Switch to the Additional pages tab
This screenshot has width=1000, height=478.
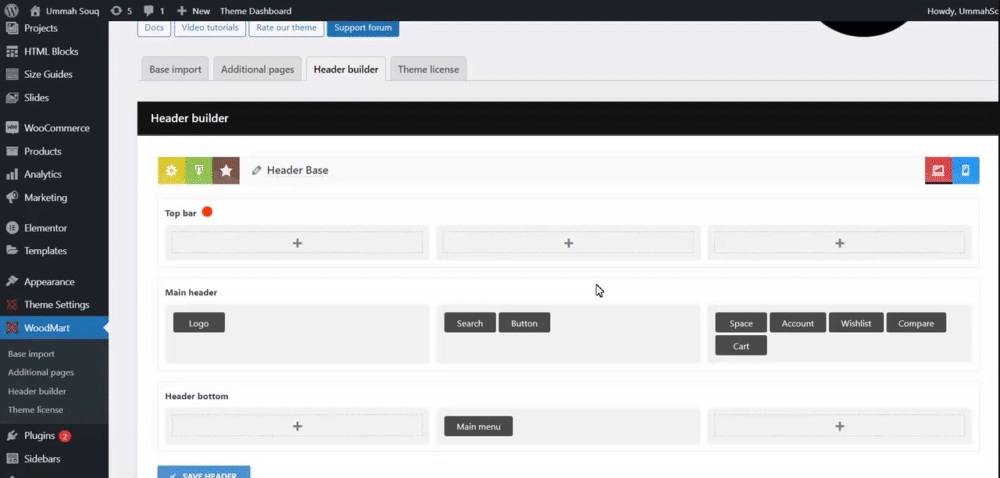coord(258,69)
